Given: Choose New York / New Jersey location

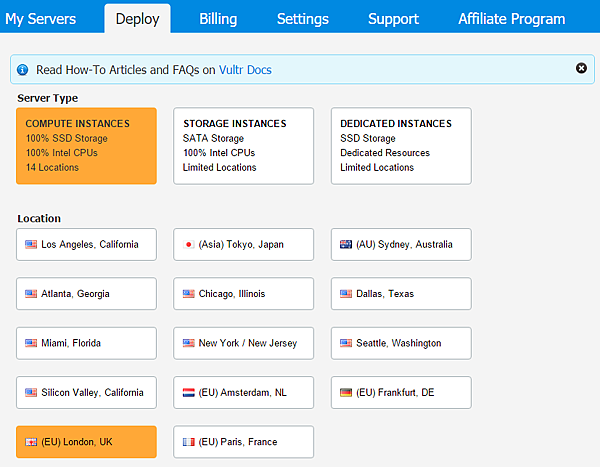Looking at the screenshot, I should coord(243,343).
